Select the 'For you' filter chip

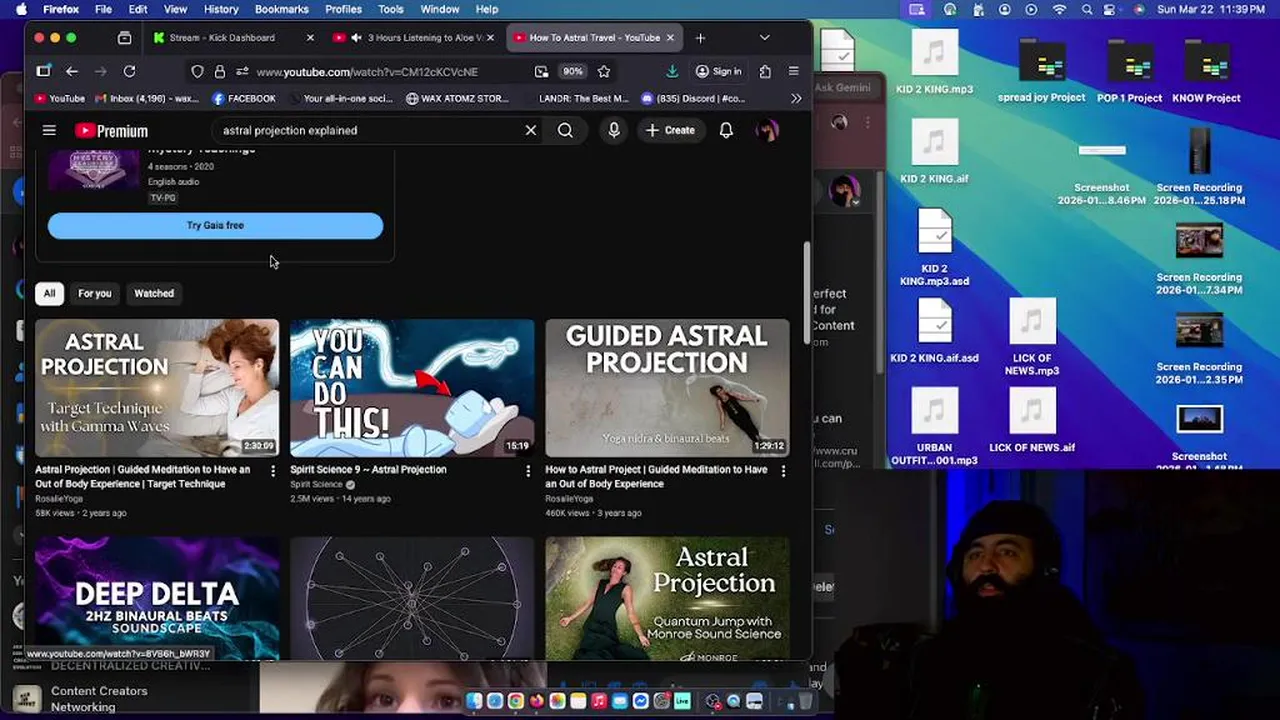pyautogui.click(x=95, y=293)
